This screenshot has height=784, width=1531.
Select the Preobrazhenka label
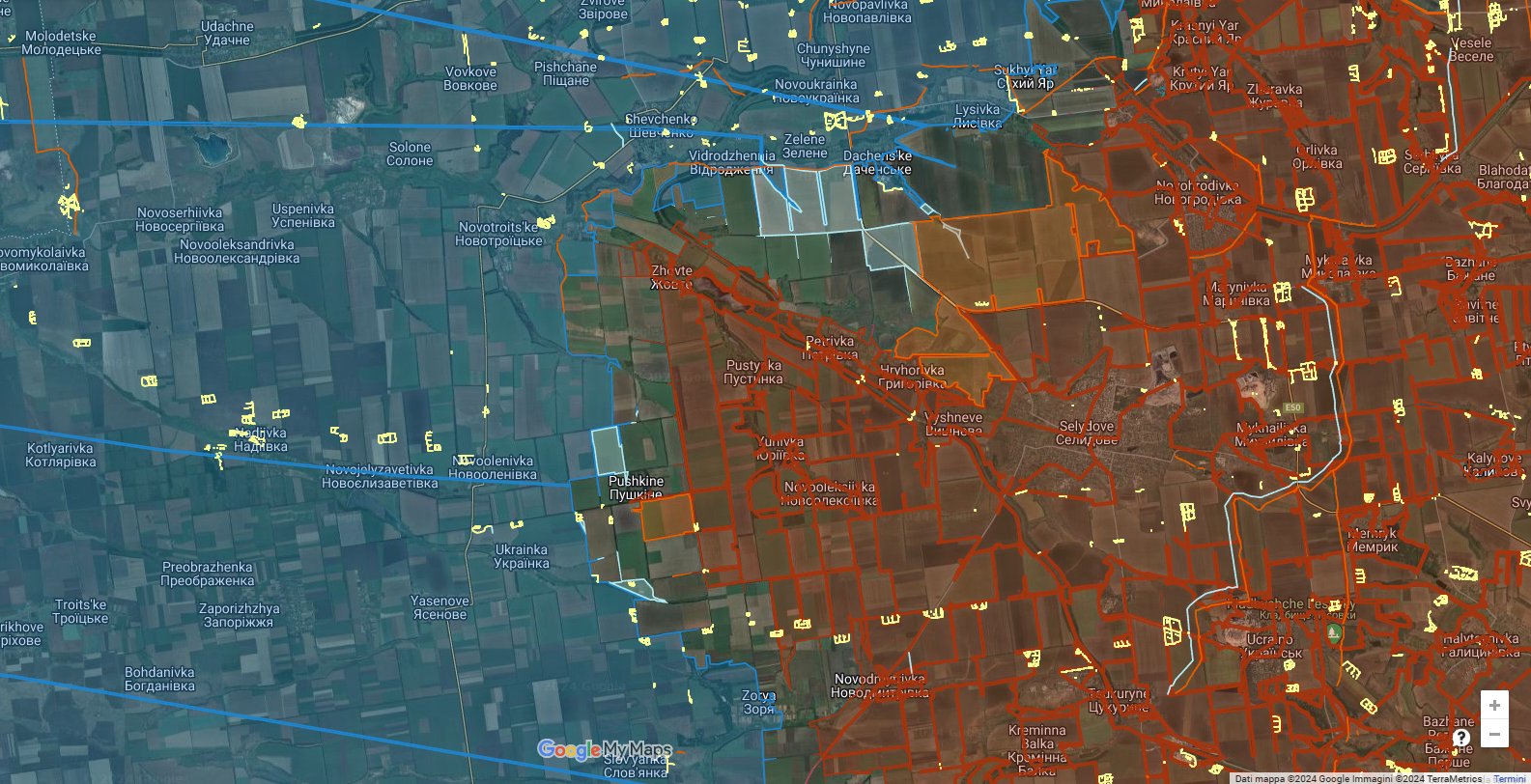point(208,574)
